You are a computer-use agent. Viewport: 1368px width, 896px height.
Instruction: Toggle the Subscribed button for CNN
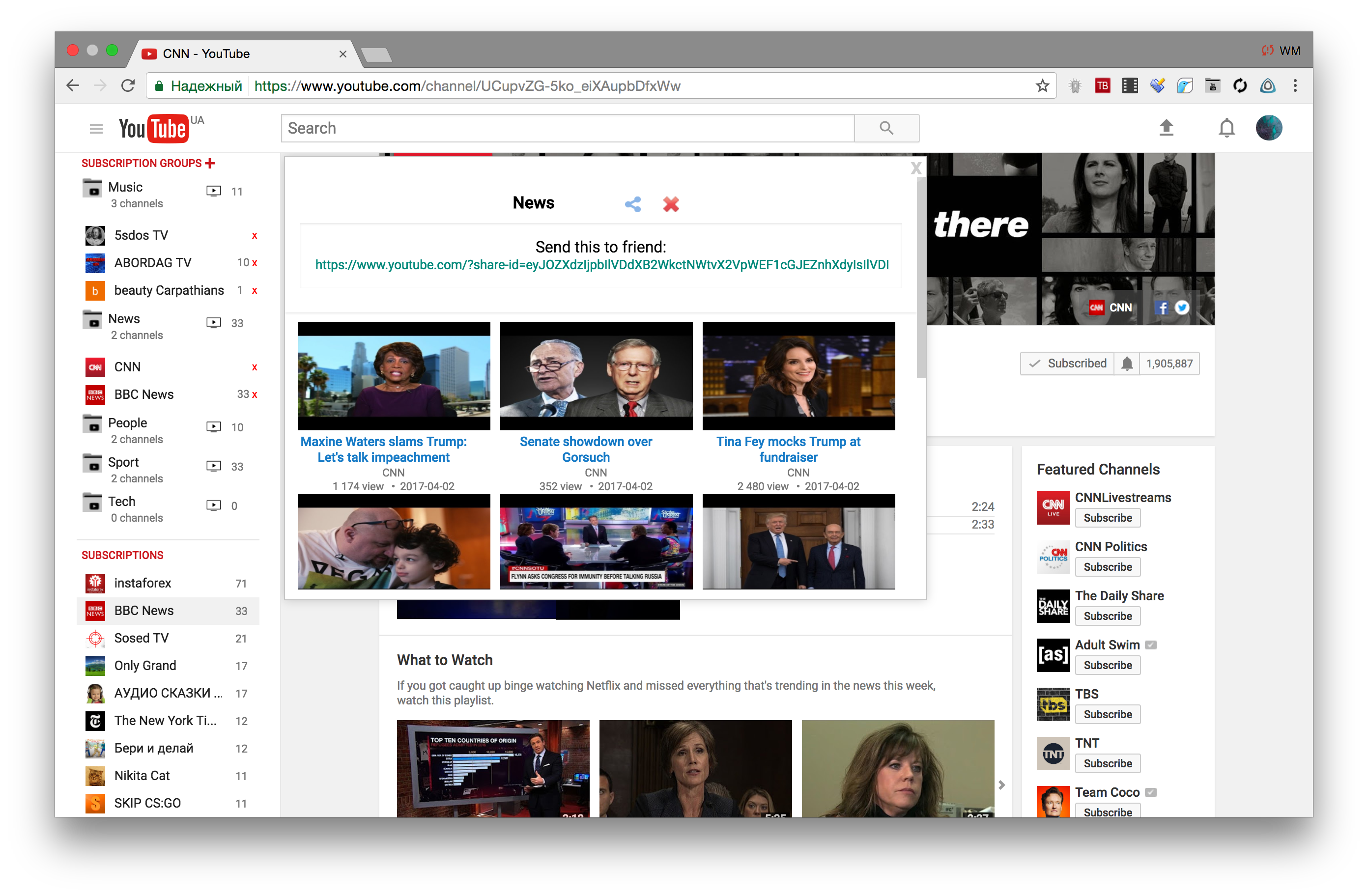(x=1067, y=363)
